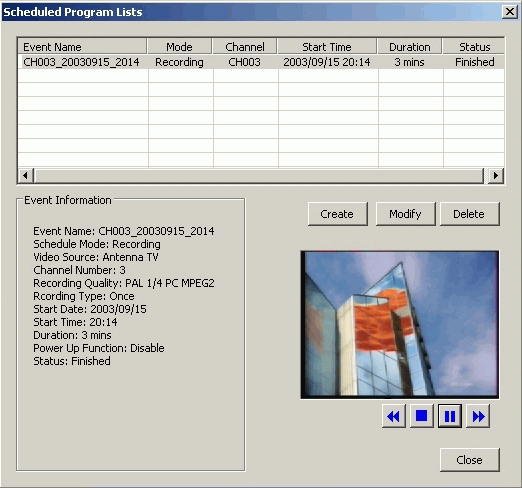Click the '3 mins' duration cell
This screenshot has width=522, height=488.
pos(409,62)
